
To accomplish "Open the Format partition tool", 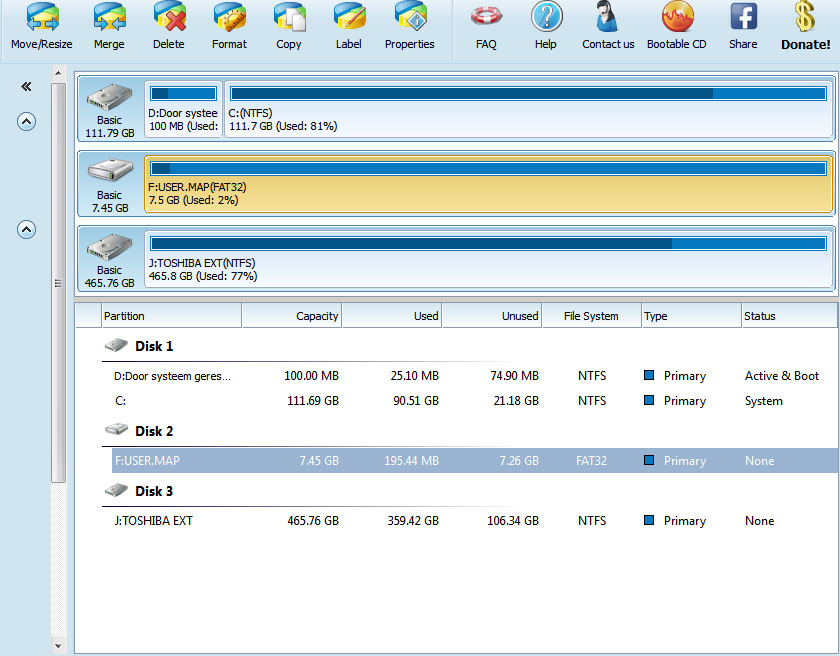I will point(229,26).
